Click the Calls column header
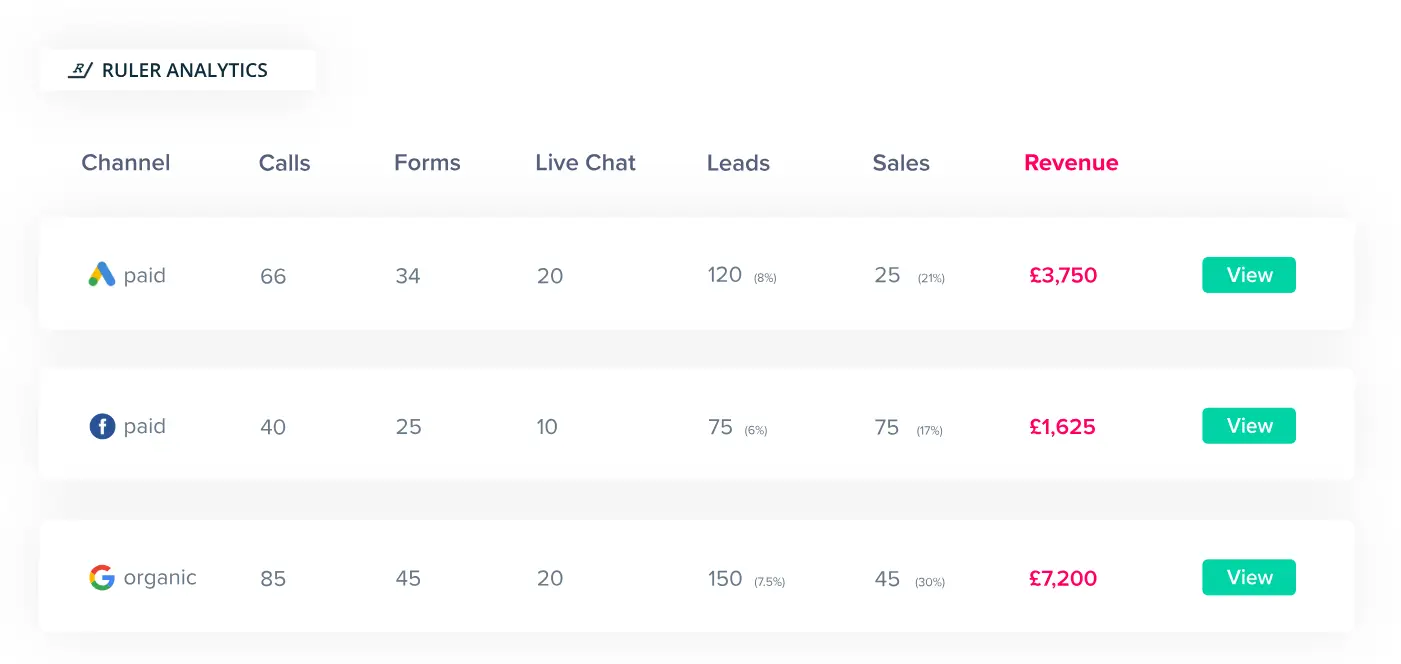This screenshot has width=1401, height=664. [284, 162]
